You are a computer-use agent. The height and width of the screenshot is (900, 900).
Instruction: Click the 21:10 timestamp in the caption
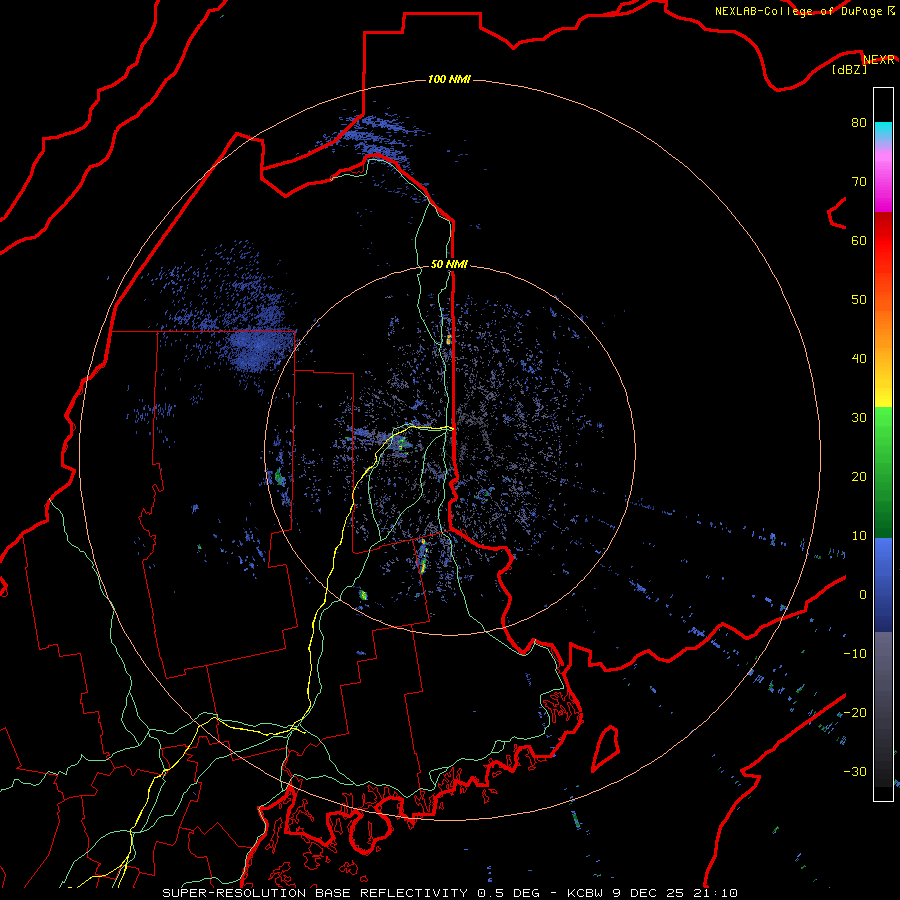click(715, 893)
